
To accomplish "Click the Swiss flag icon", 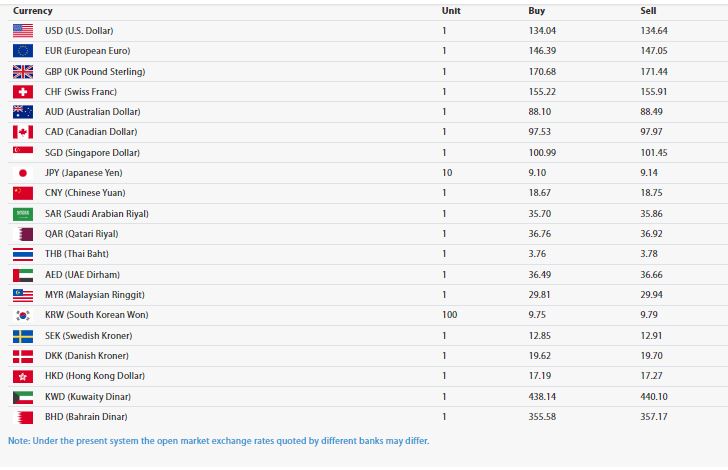I will pyautogui.click(x=23, y=91).
